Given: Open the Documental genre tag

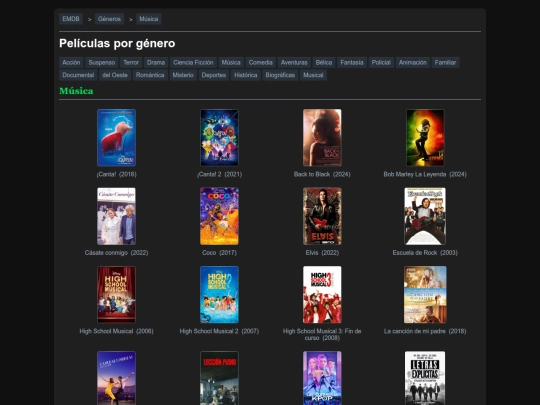Looking at the screenshot, I should (78, 75).
